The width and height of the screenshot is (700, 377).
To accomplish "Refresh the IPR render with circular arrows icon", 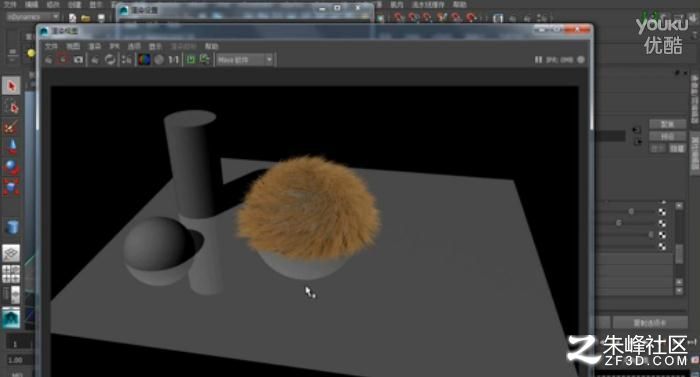I will [110, 59].
